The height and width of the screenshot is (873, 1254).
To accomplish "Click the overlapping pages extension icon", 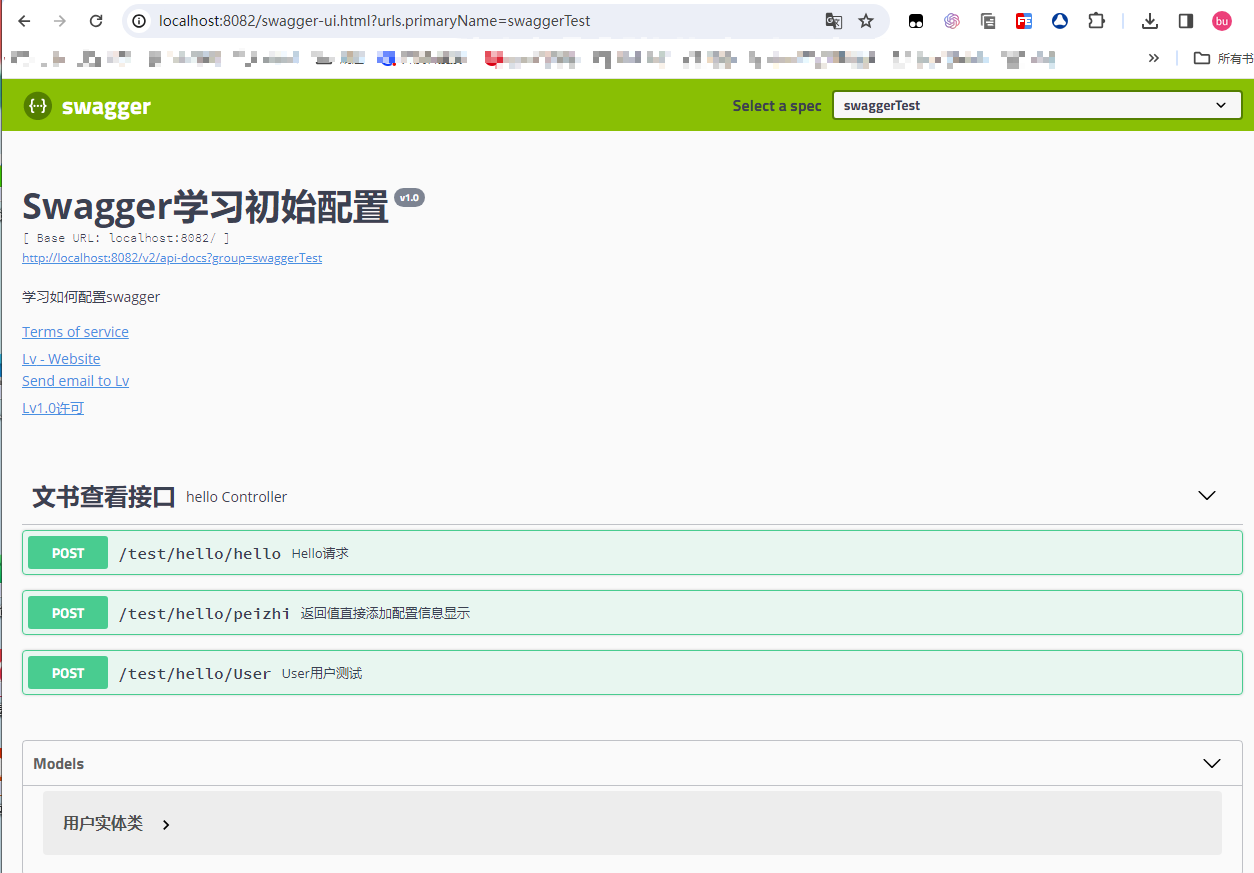I will point(988,21).
